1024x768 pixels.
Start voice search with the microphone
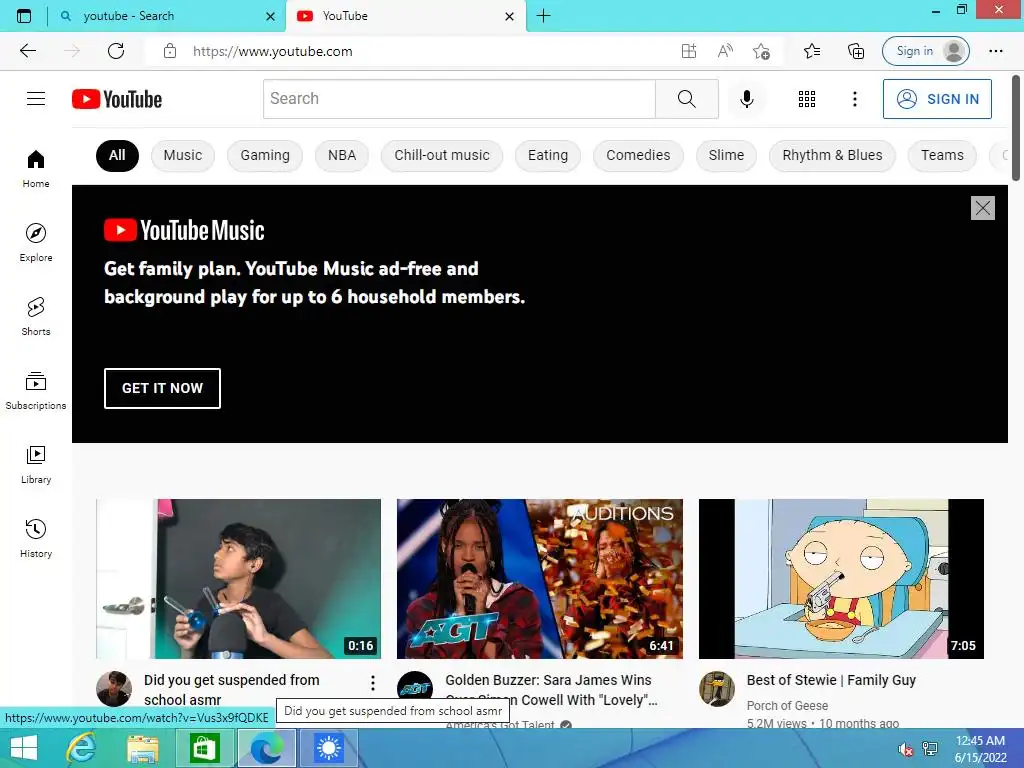746,99
